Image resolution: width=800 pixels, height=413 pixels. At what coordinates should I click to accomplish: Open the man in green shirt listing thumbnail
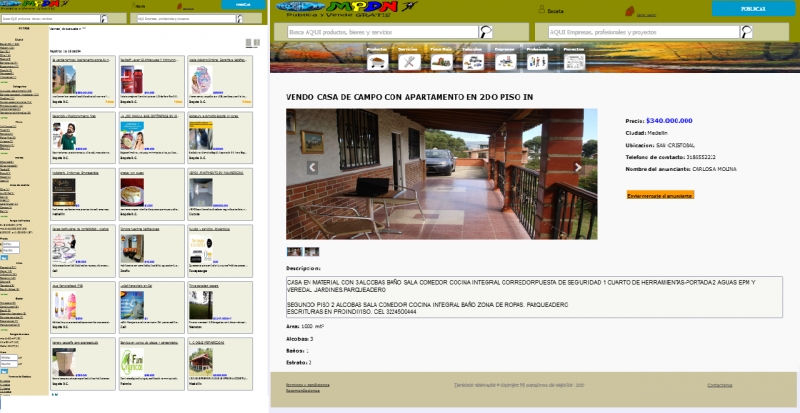coord(64,136)
